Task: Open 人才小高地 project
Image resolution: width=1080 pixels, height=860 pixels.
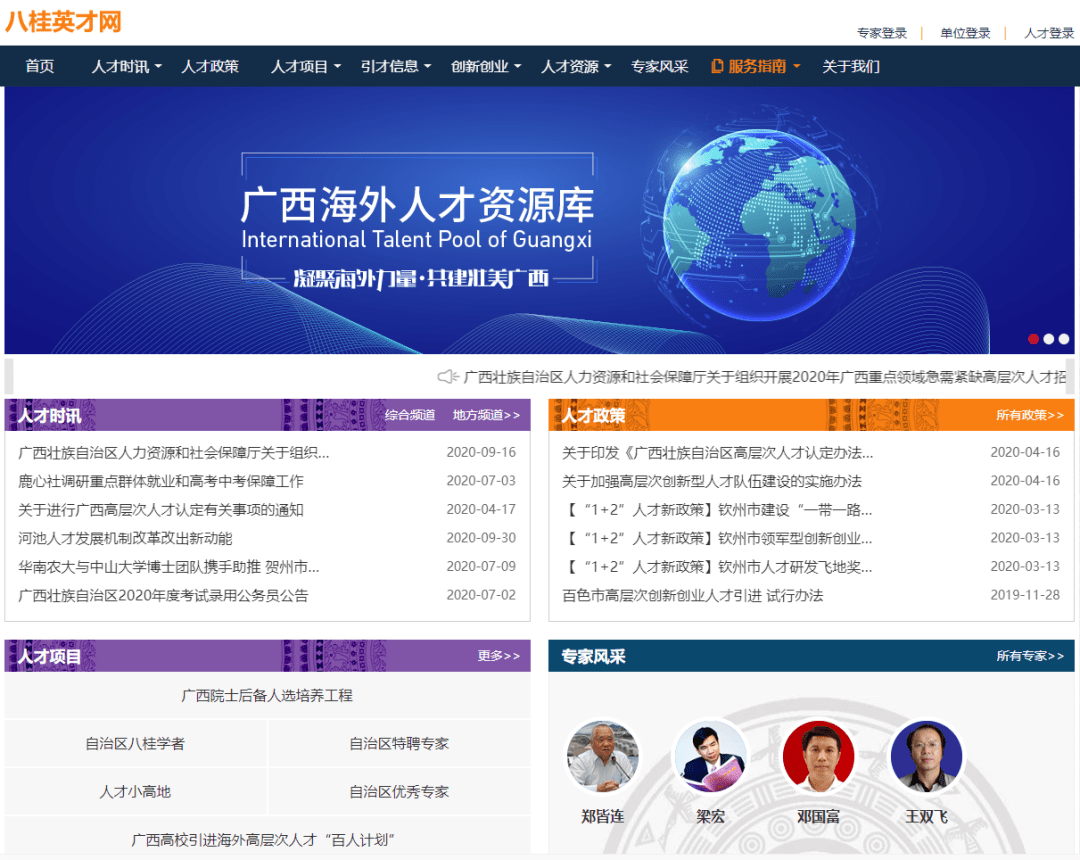Action: tap(135, 792)
